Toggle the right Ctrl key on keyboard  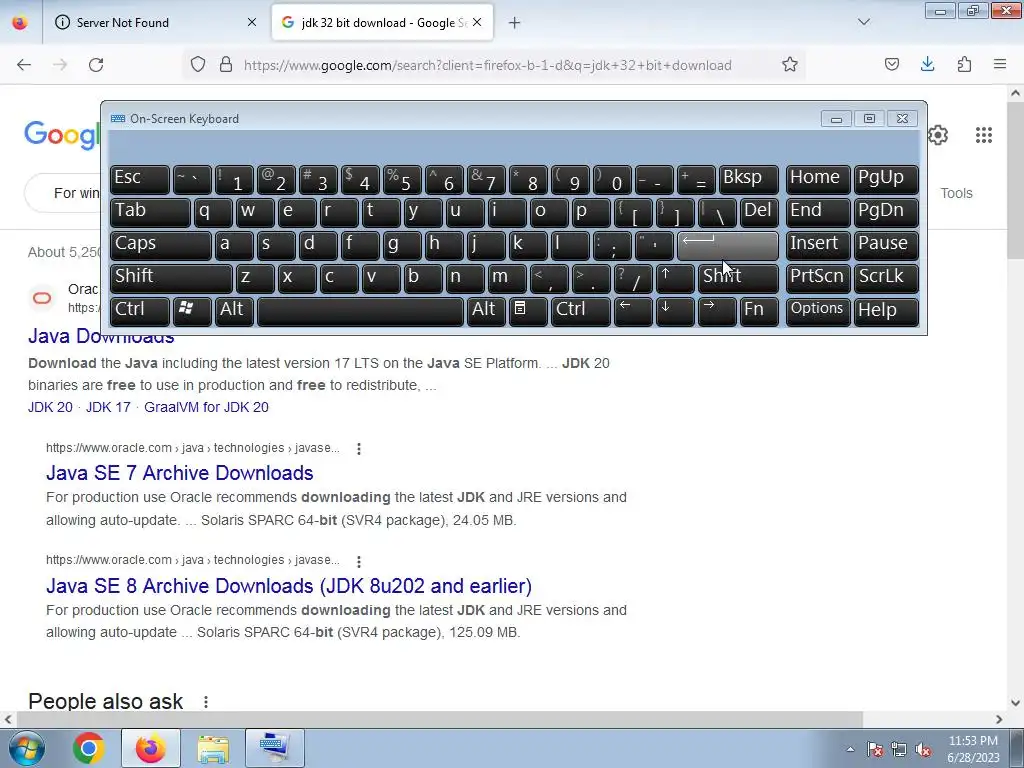(x=581, y=311)
